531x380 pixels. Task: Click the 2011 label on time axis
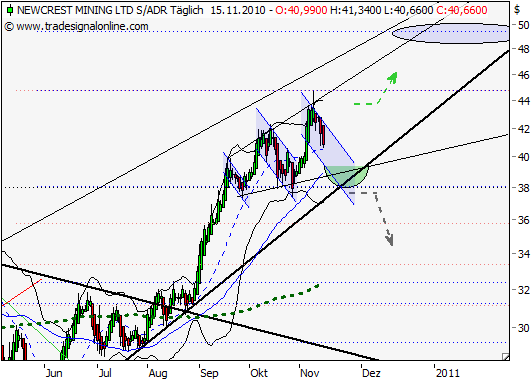(448, 373)
